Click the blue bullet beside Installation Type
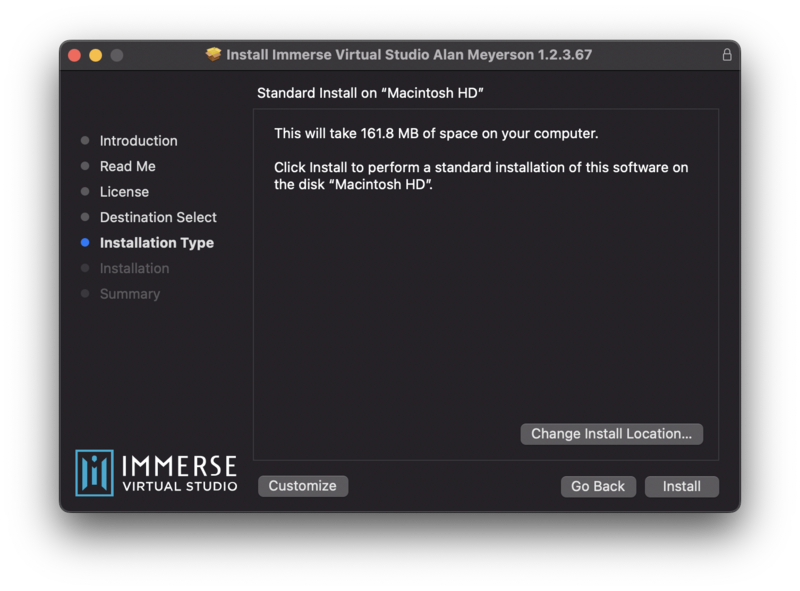800x591 pixels. (85, 242)
